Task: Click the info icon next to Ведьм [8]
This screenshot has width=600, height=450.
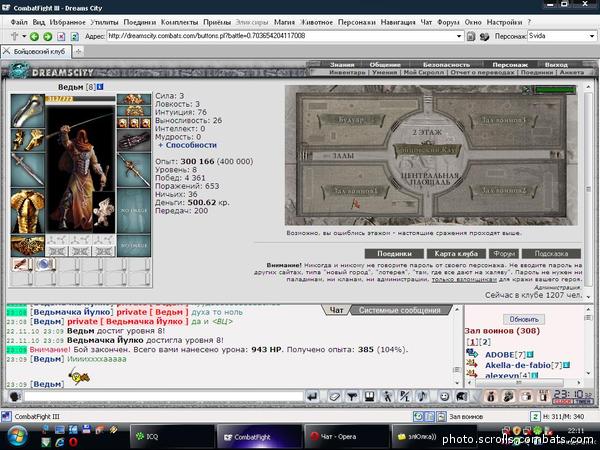Action: pyautogui.click(x=100, y=87)
